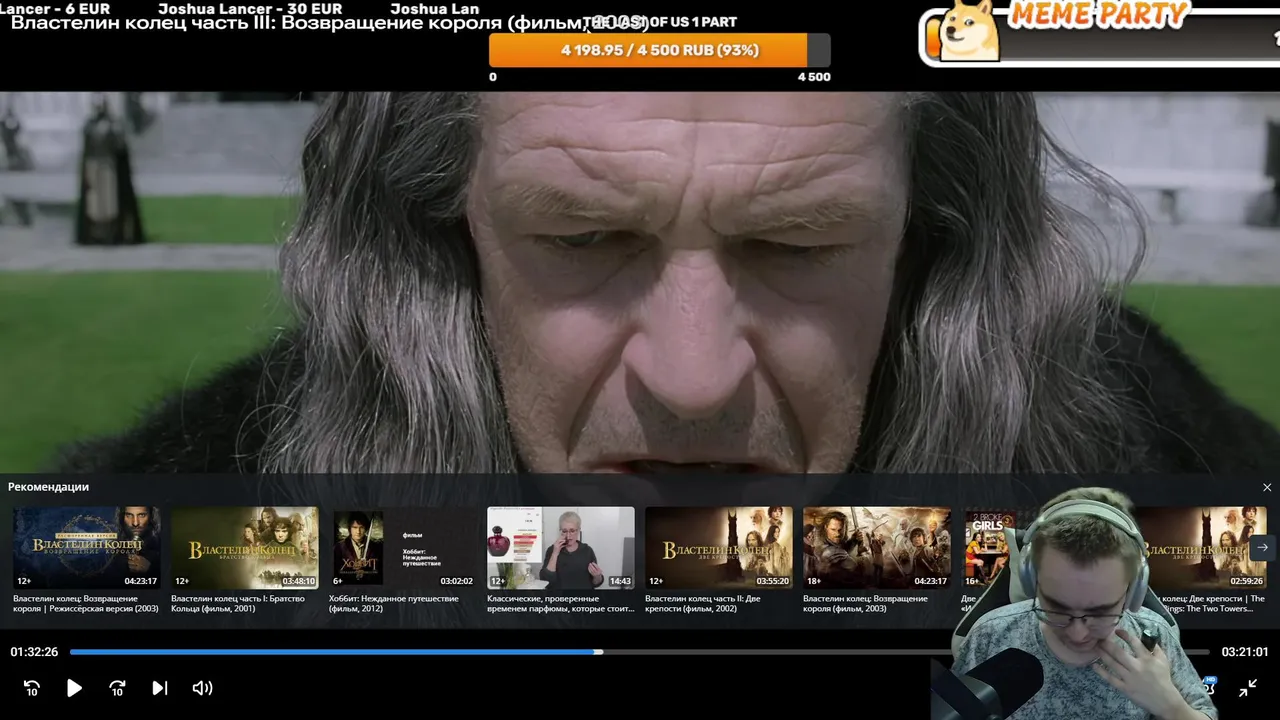
Task: Open the Две крепости (2002) thumbnail
Action: pos(718,547)
